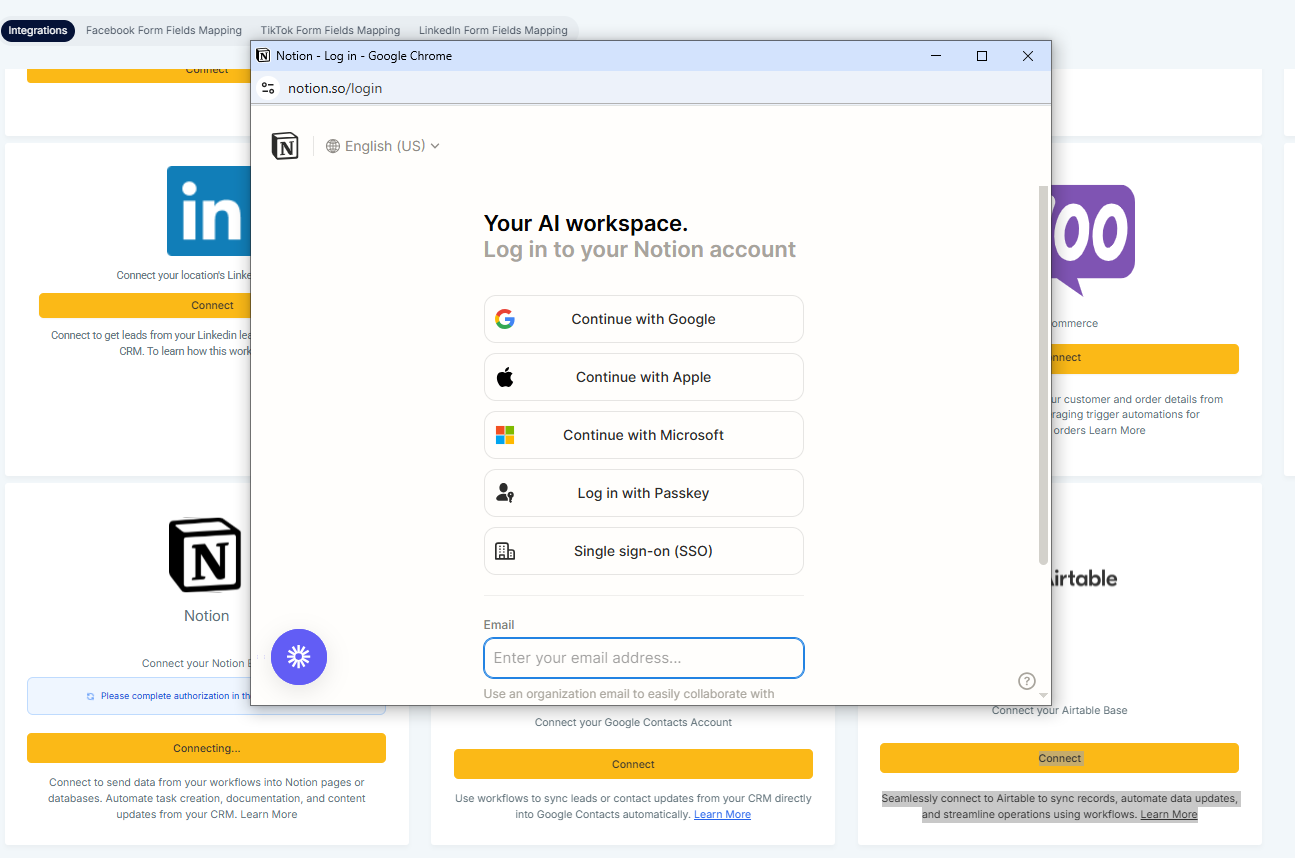
Task: Click 'Log in to your Notion account' text
Action: click(x=640, y=249)
